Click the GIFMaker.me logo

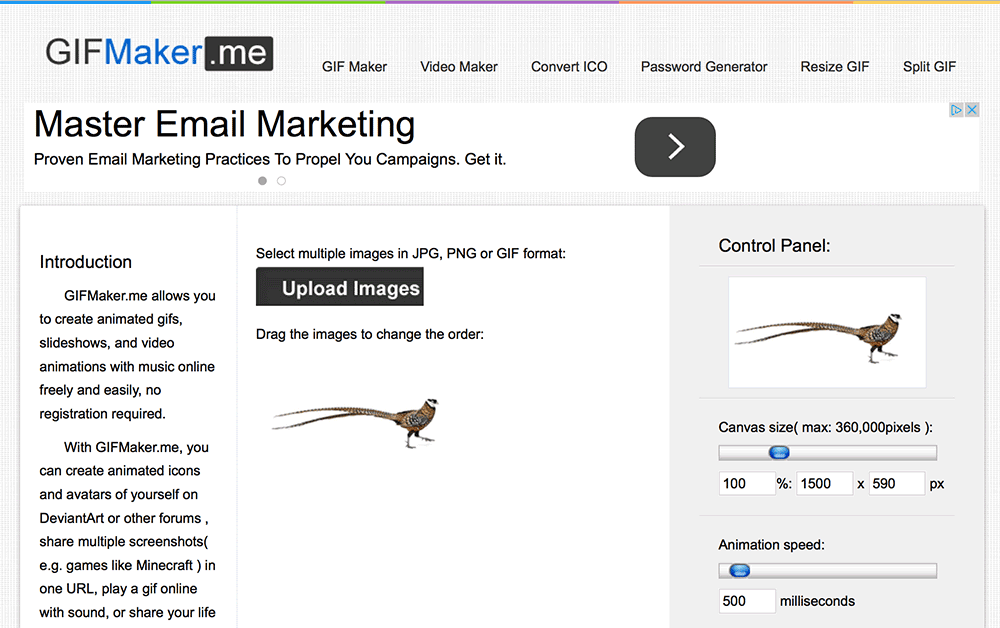(x=159, y=53)
